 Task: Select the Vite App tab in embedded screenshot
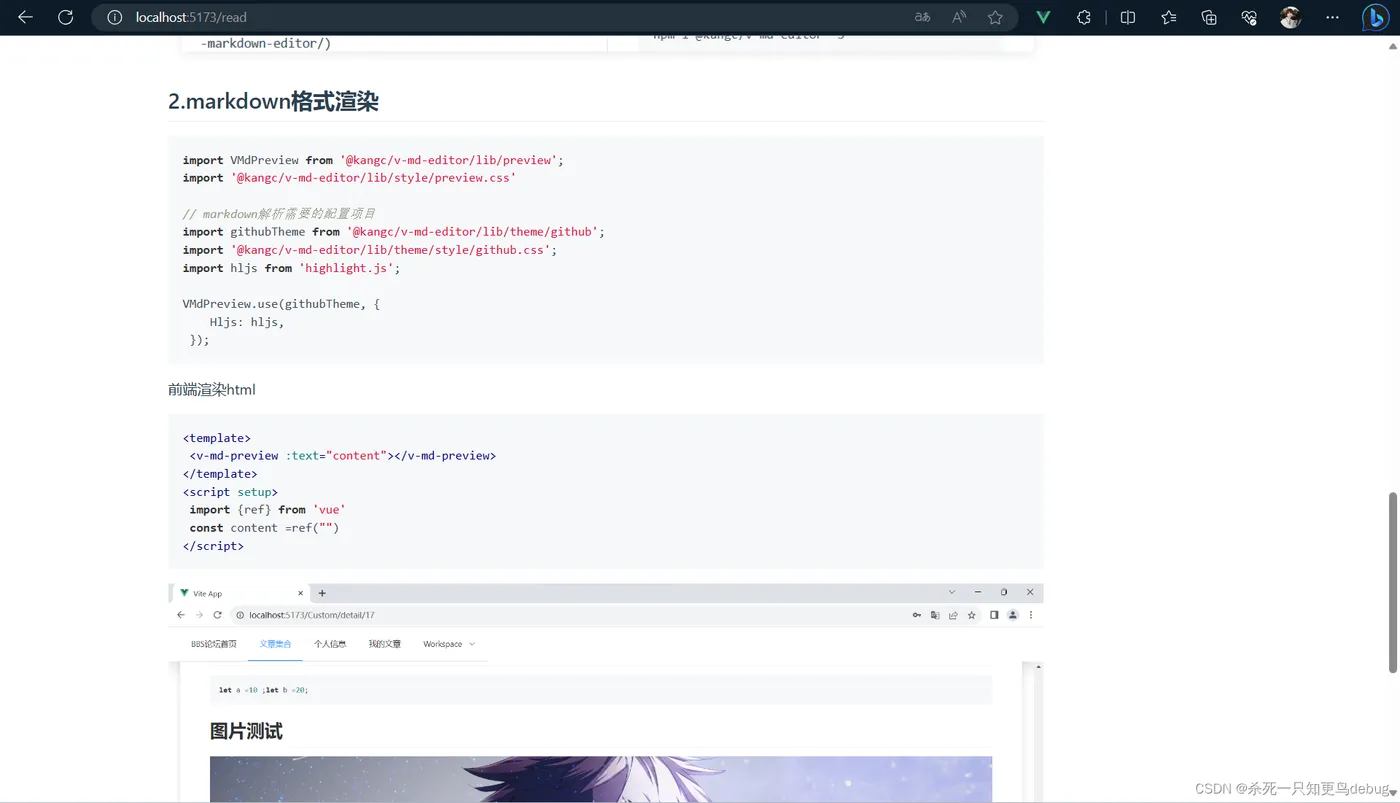[x=240, y=593]
